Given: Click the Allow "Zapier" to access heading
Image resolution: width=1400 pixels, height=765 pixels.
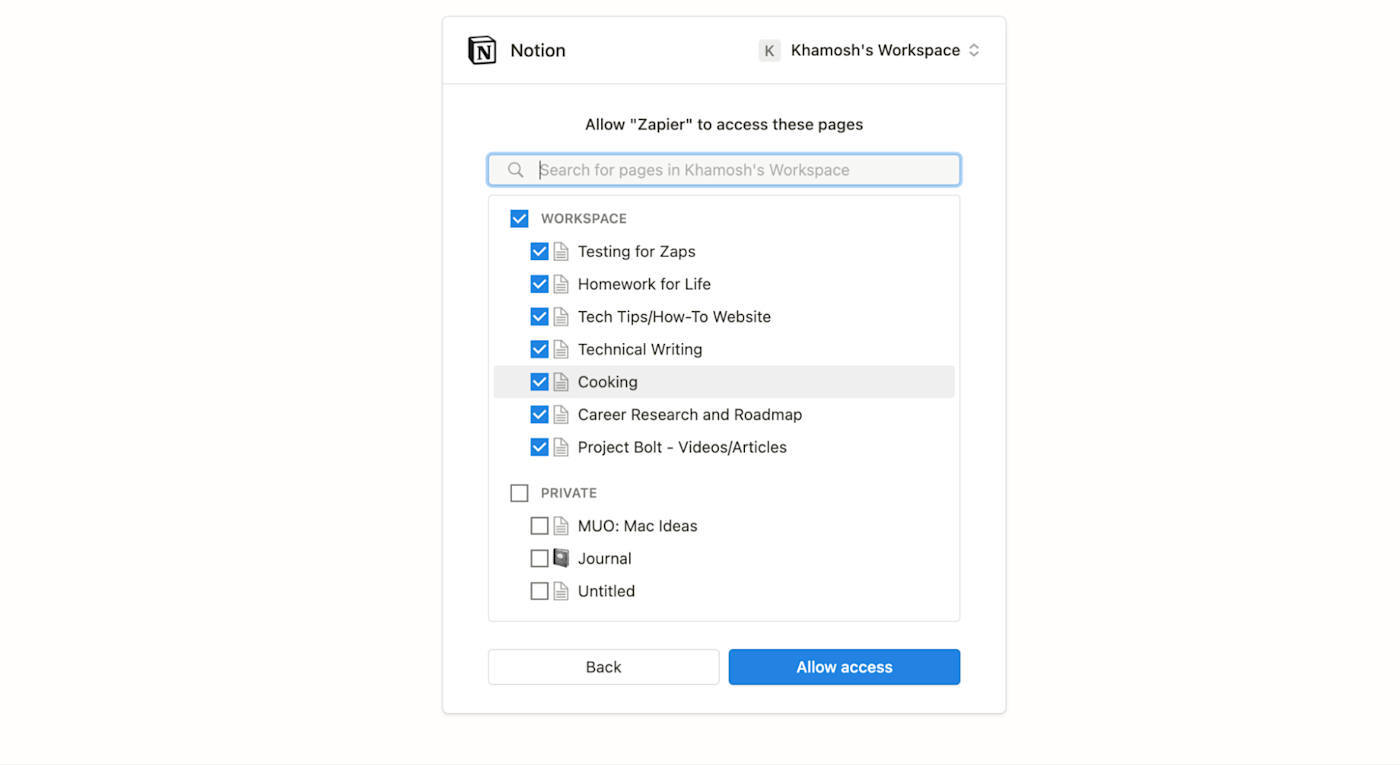Looking at the screenshot, I should pos(724,125).
